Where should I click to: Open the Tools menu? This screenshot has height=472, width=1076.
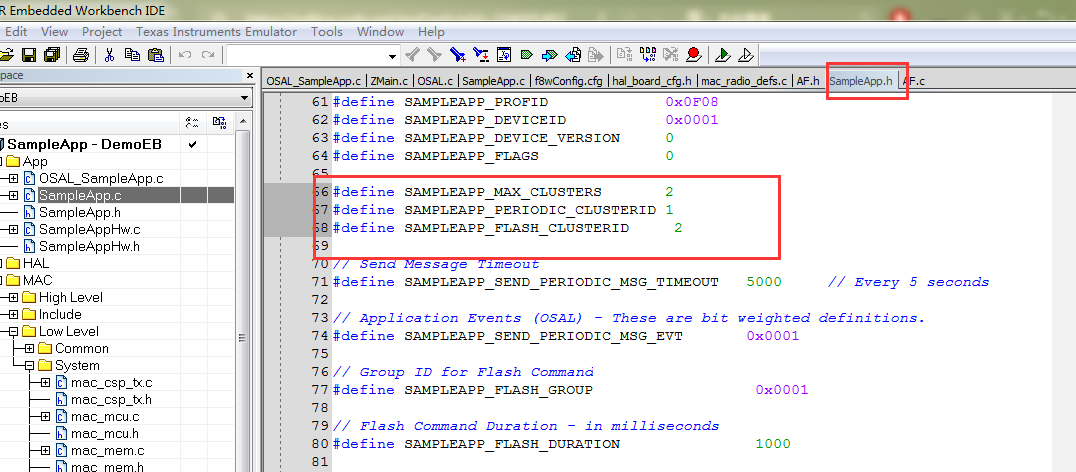point(327,32)
